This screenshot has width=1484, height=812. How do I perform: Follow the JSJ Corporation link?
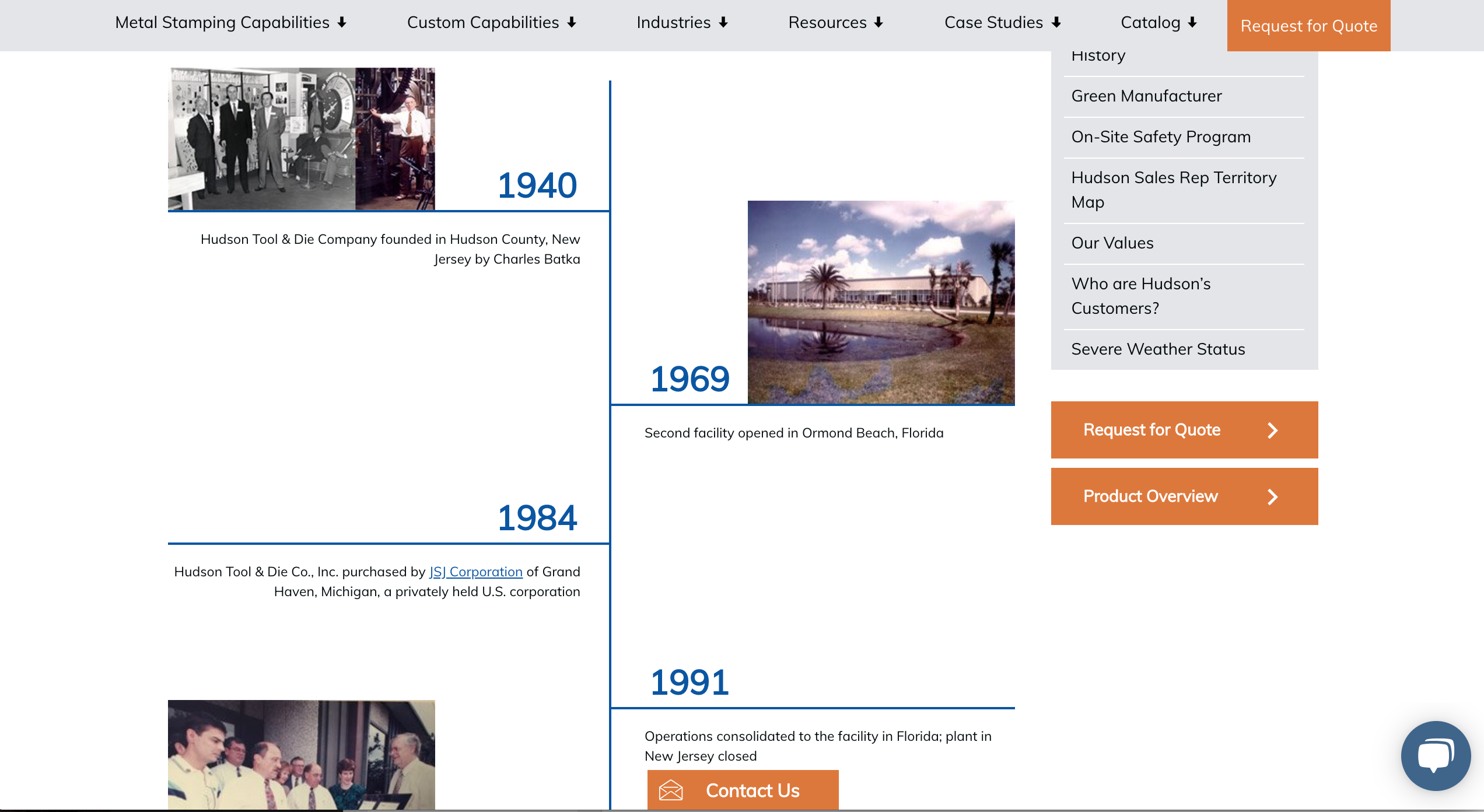coord(476,572)
